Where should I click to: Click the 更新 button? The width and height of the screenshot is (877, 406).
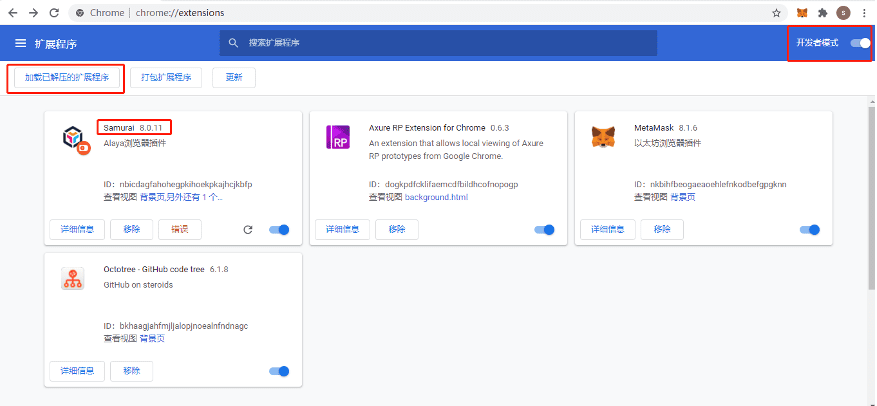(234, 78)
